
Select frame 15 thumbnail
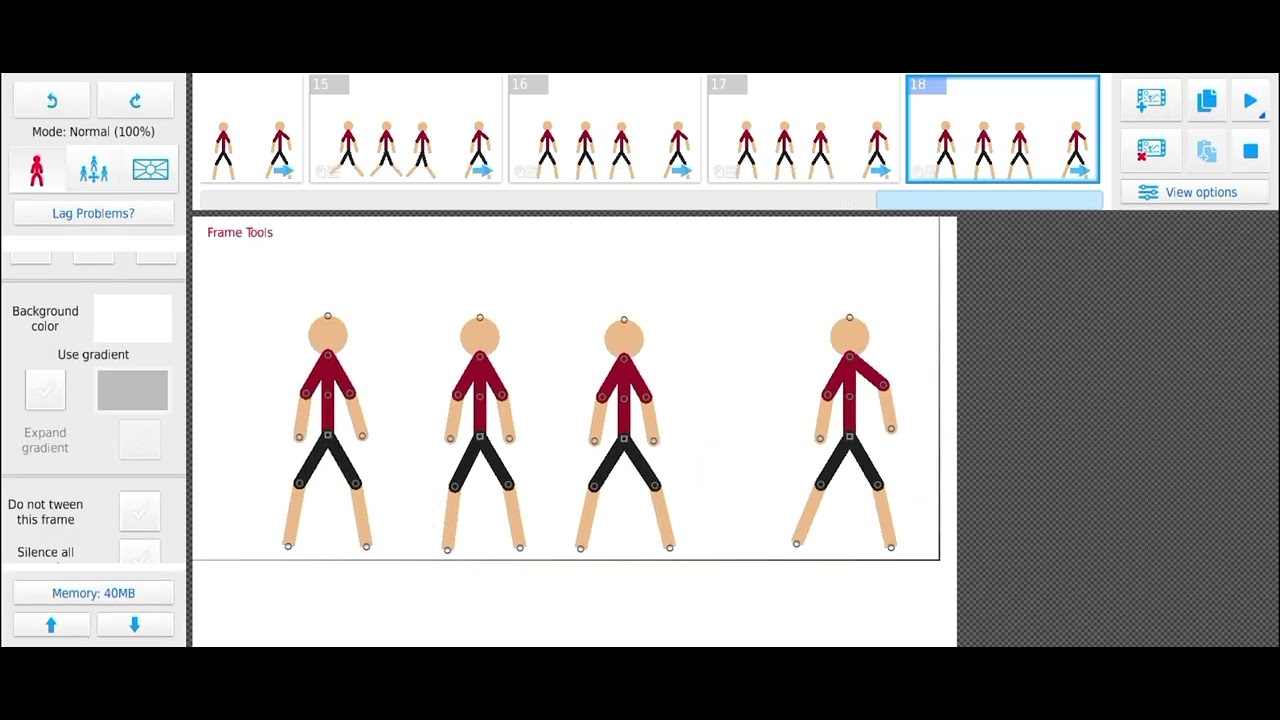pyautogui.click(x=405, y=129)
